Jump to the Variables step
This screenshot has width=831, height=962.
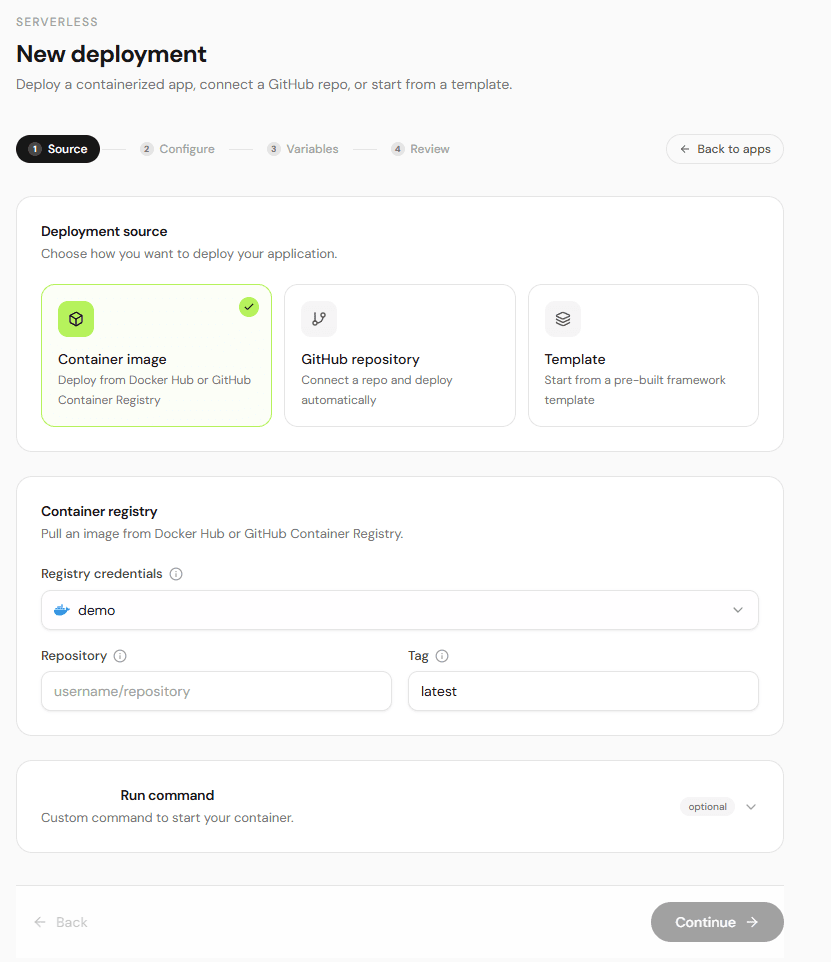tap(303, 149)
